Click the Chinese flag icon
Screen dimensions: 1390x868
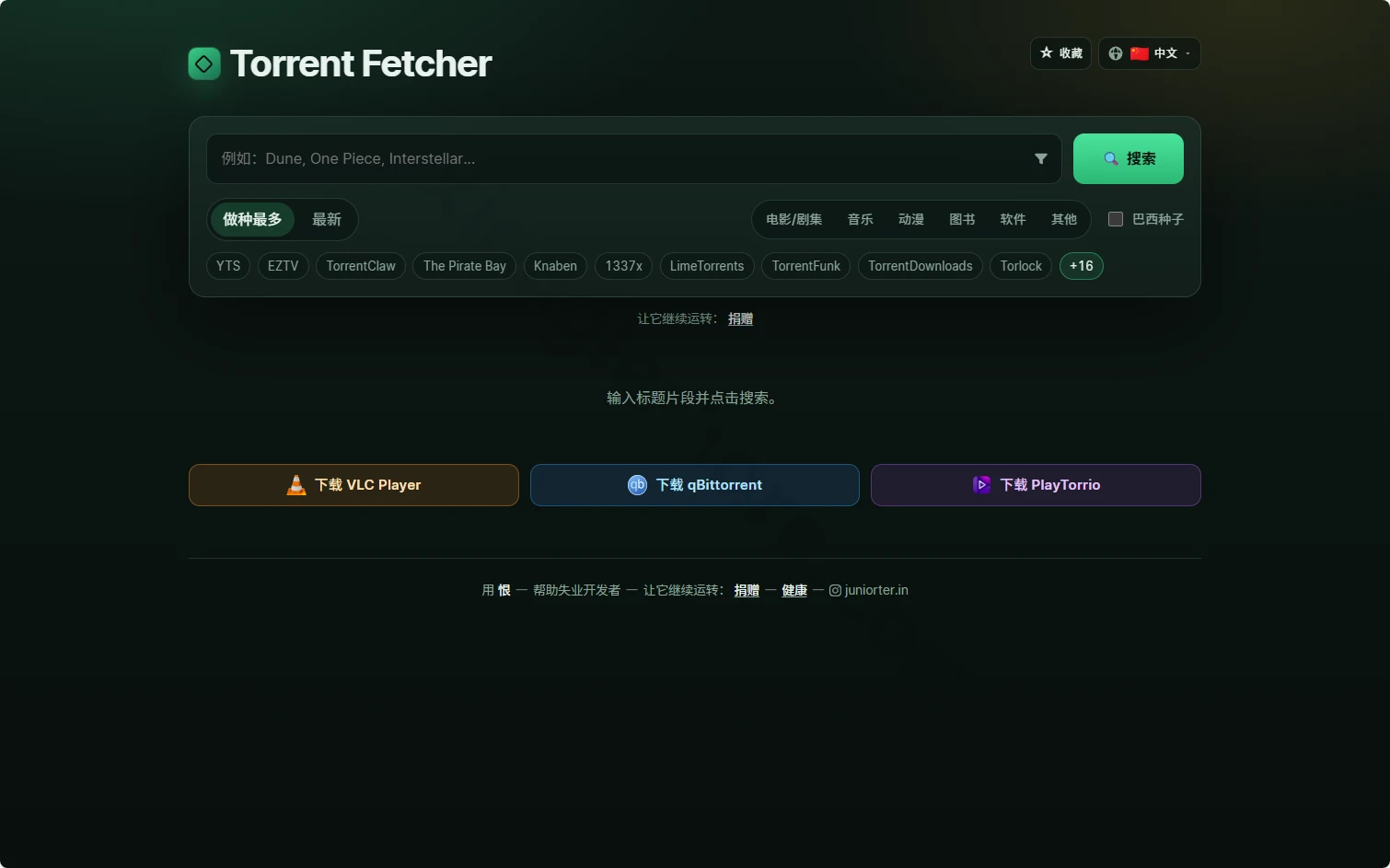pos(1140,53)
